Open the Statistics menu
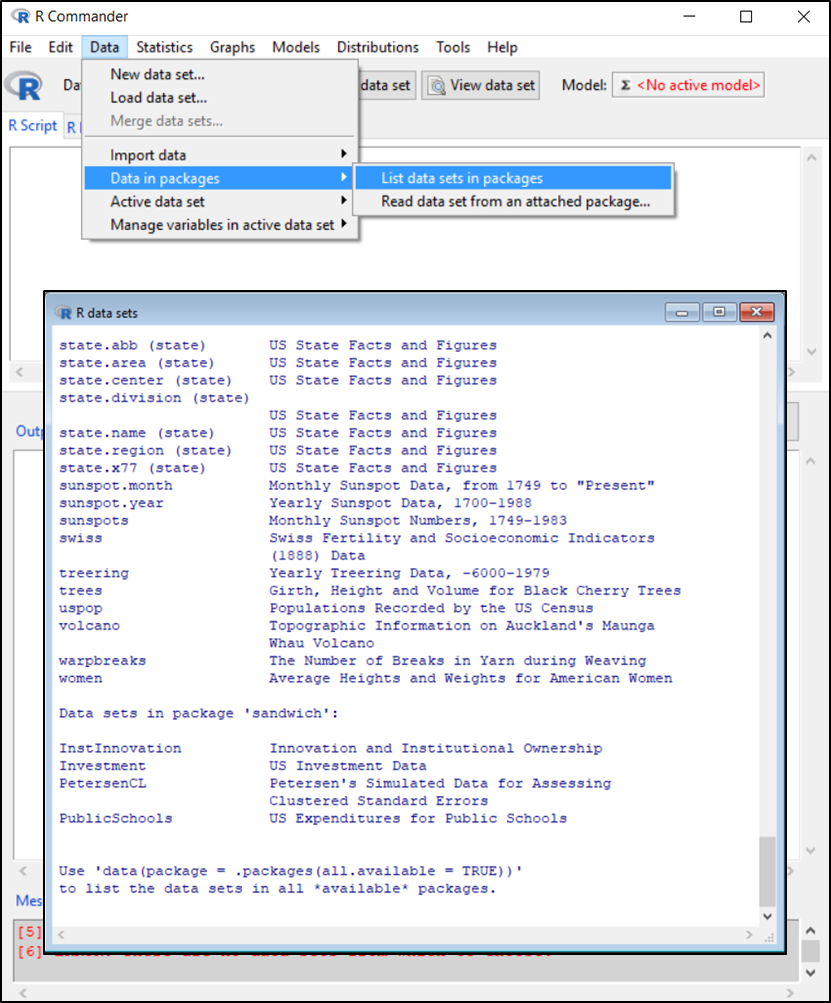Viewport: 831px width, 1003px height. coord(164,47)
